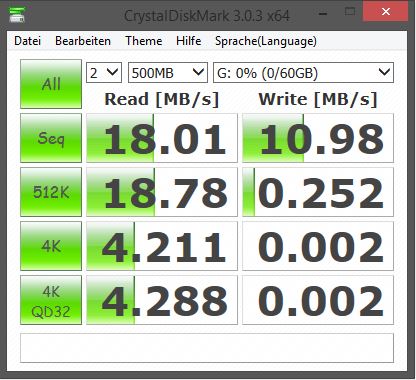Open the Hilfe menu
This screenshot has width=416, height=380.
click(x=189, y=41)
